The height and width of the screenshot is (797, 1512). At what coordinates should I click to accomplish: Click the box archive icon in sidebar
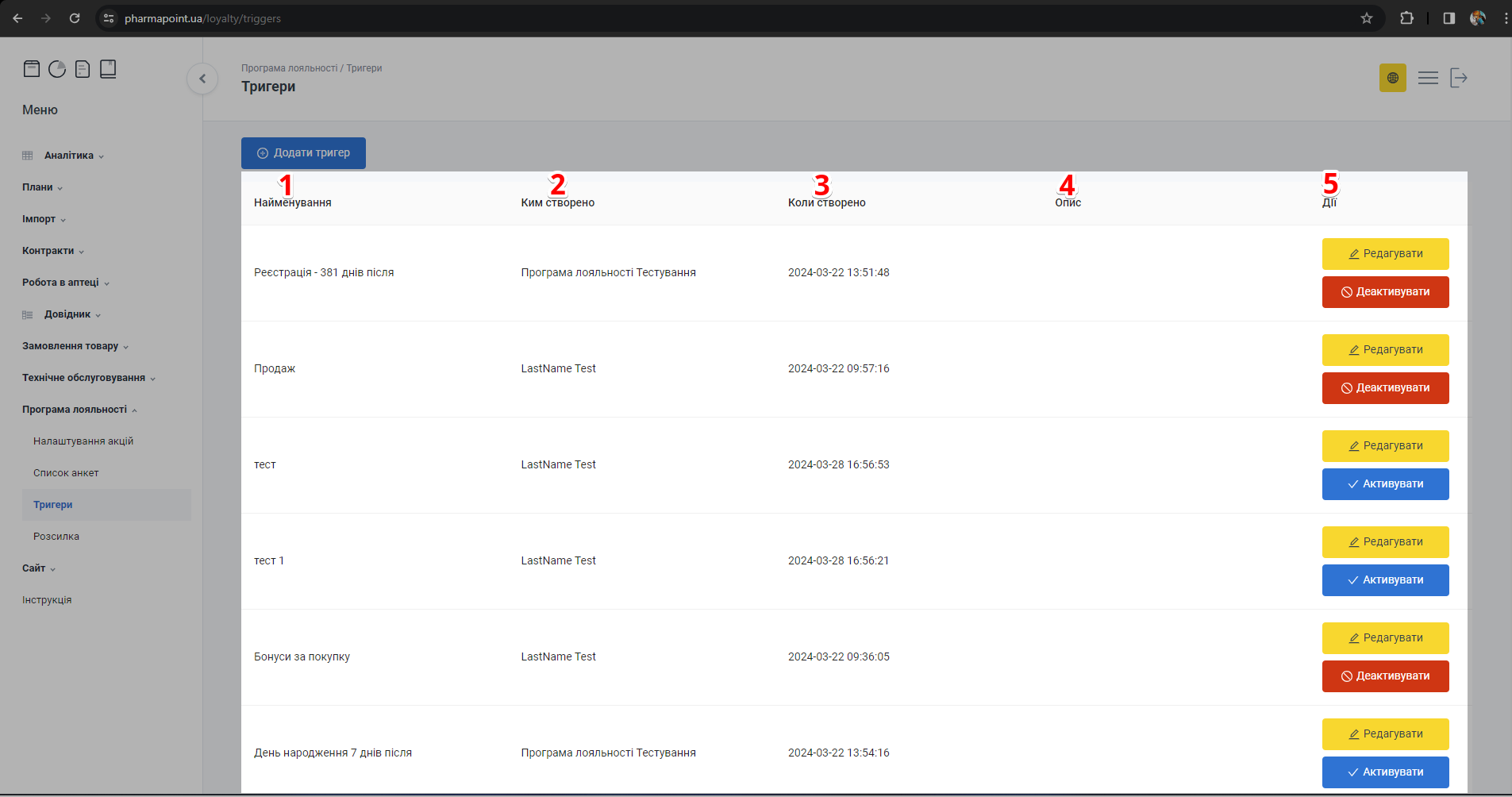pyautogui.click(x=32, y=69)
